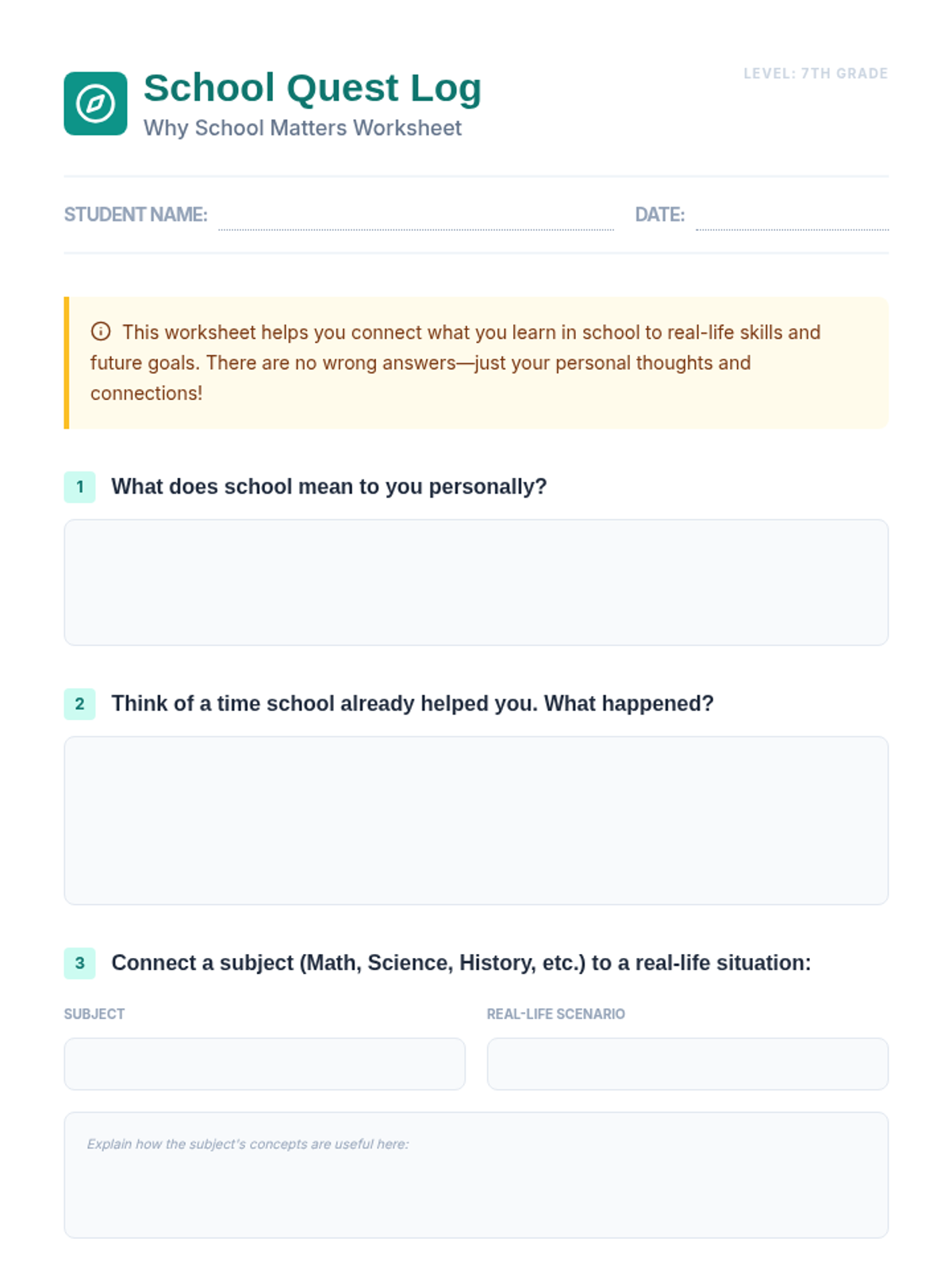
Task: Click the number 1 question badge
Action: [x=79, y=487]
